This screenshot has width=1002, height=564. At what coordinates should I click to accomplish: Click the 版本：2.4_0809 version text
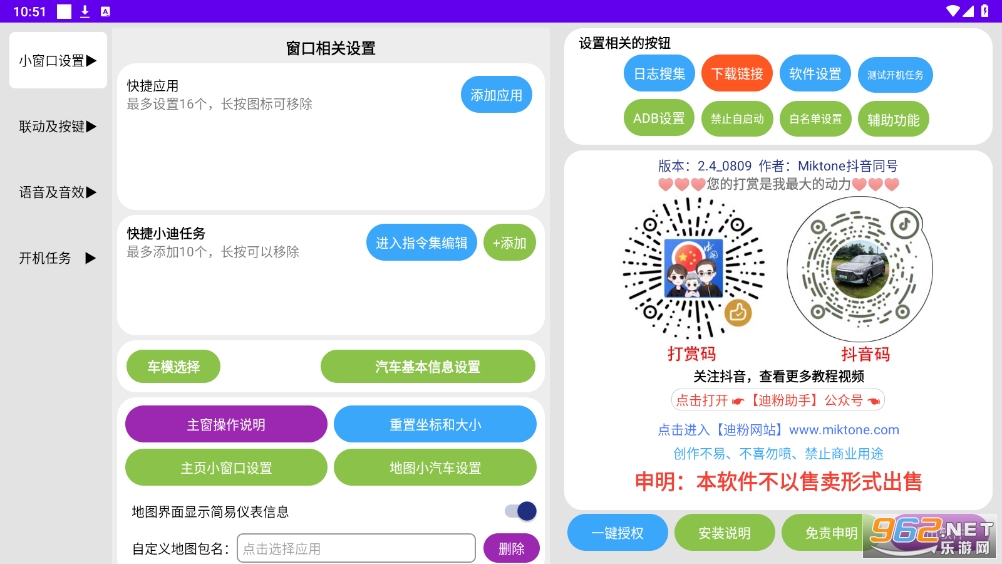pos(705,166)
